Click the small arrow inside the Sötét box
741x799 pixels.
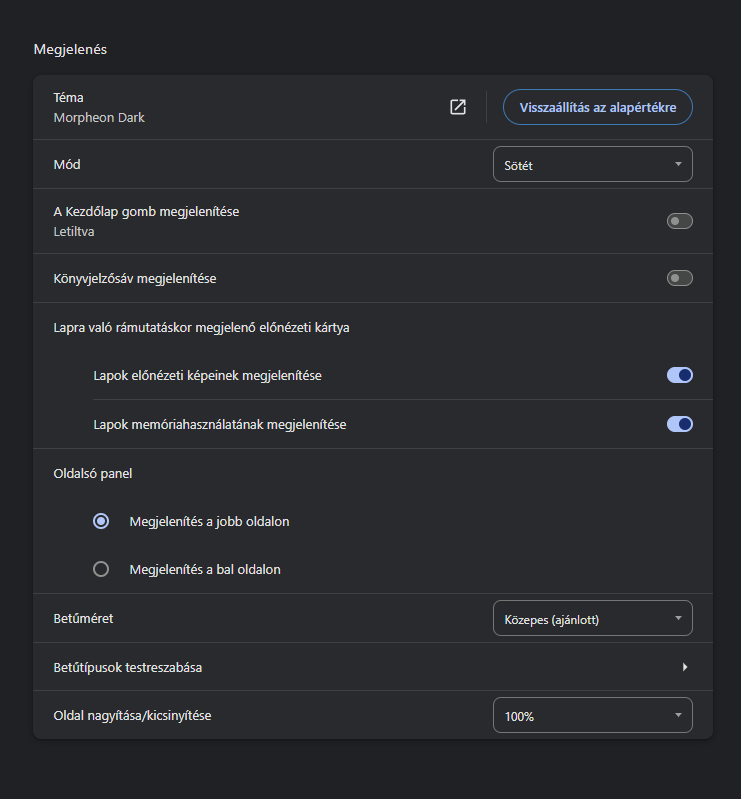(678, 164)
